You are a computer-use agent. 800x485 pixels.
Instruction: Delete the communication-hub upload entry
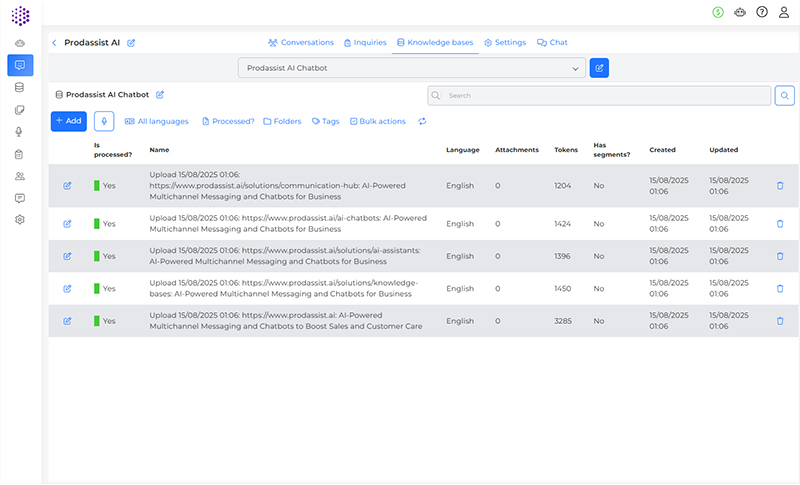point(780,185)
